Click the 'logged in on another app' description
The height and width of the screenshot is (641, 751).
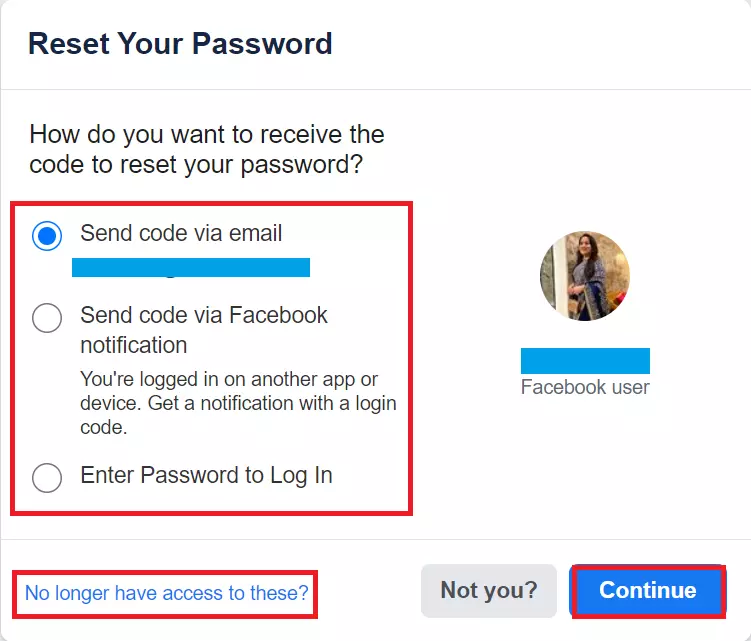tap(229, 380)
